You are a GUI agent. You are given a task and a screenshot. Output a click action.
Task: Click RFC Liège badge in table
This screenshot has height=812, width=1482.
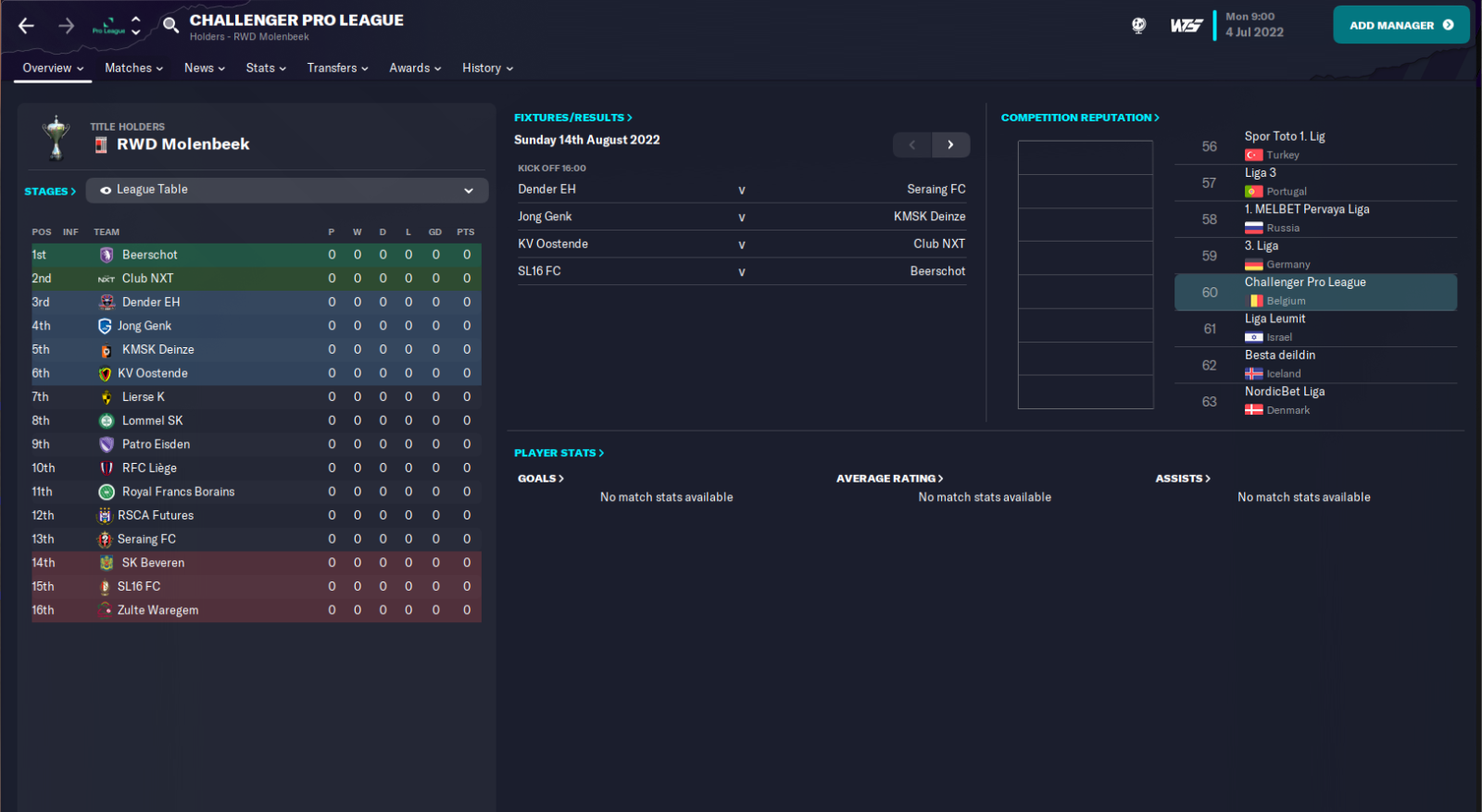click(107, 468)
